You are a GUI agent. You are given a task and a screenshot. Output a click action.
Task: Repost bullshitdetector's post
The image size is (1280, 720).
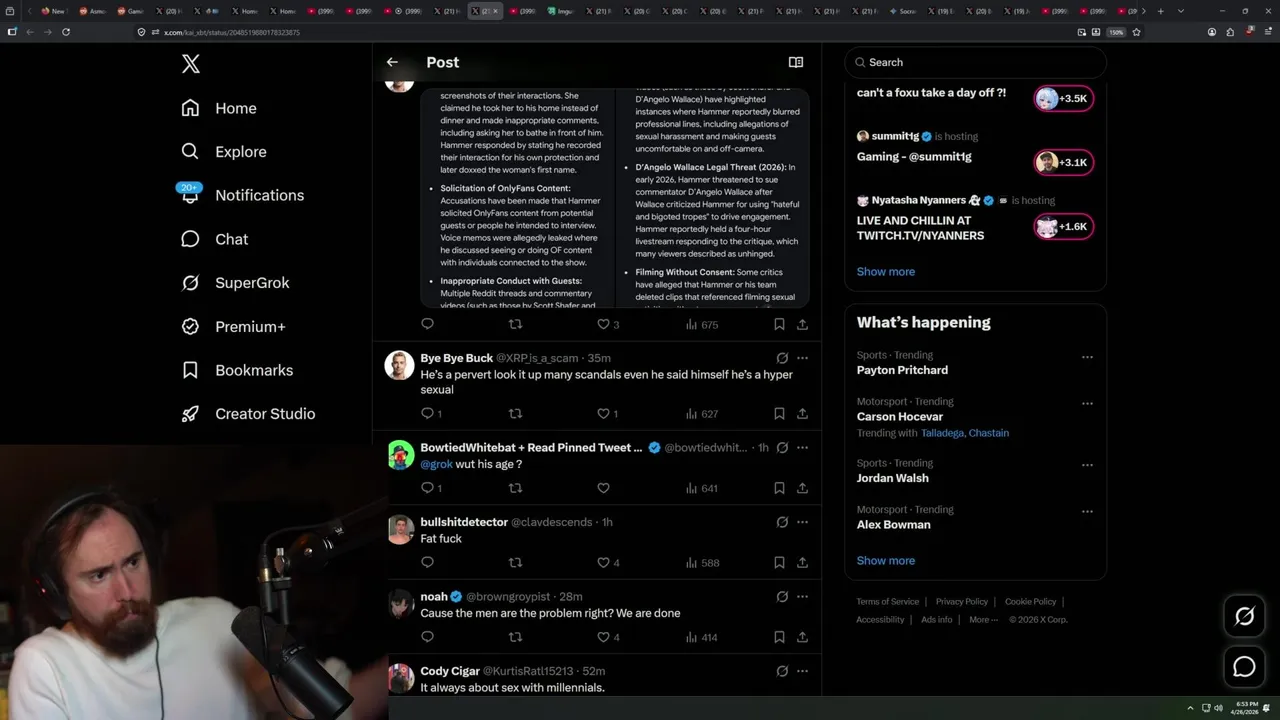pos(516,562)
